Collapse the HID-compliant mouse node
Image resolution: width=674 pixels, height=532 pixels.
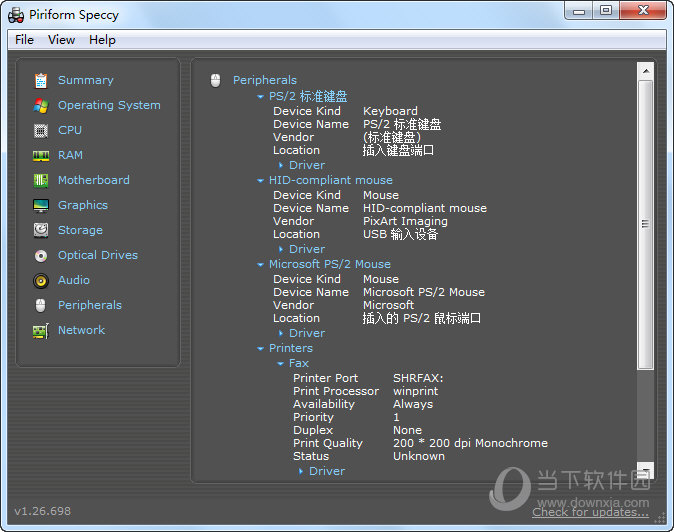tap(260, 180)
